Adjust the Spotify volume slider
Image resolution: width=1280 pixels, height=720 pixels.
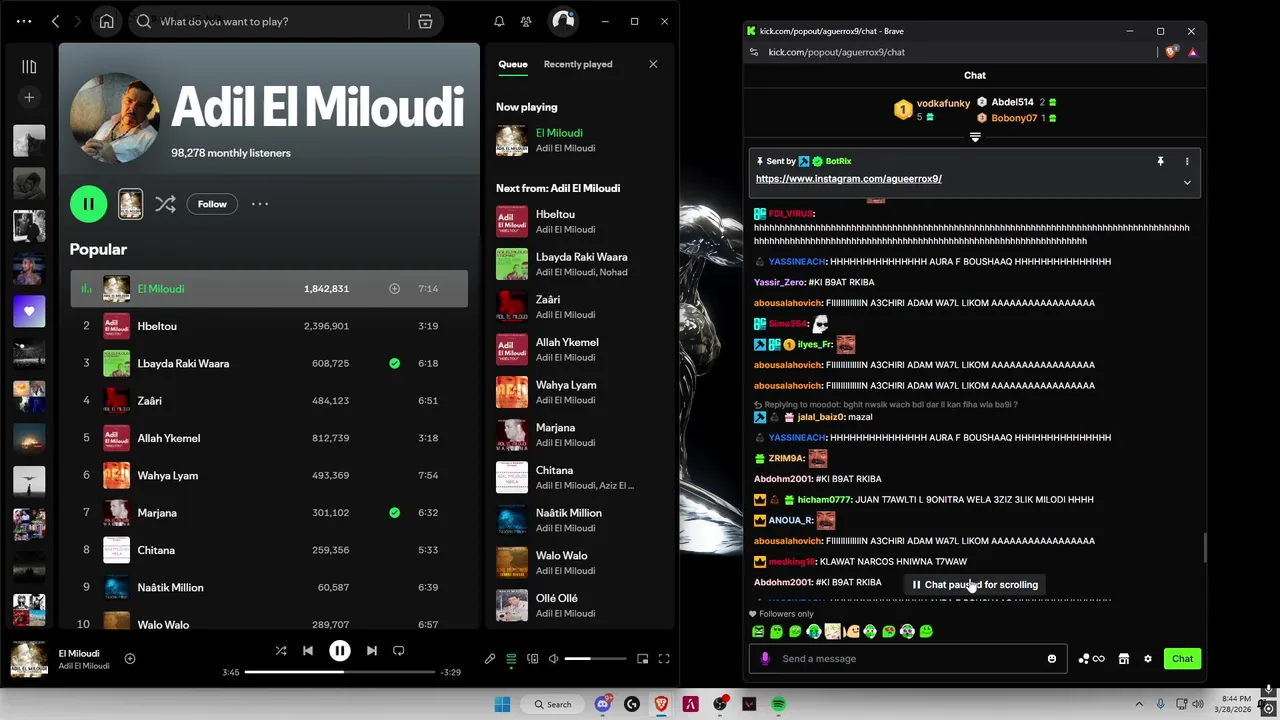tap(595, 659)
